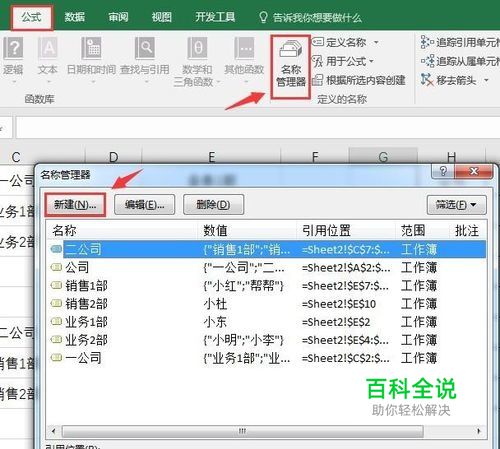Select the 业务1部 name row
Image resolution: width=500 pixels, height=449 pixels.
(267, 322)
